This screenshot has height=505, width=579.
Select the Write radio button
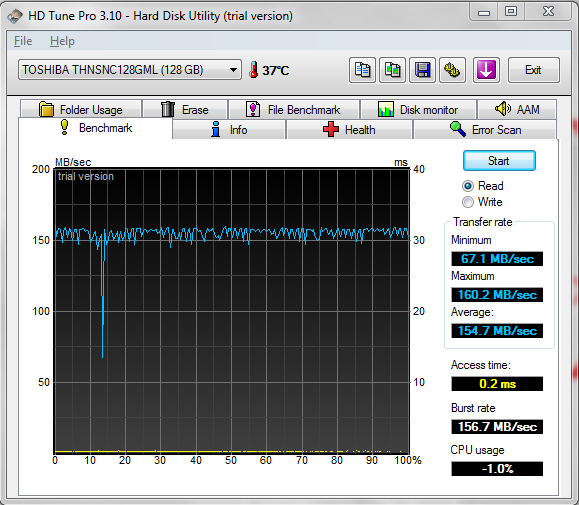(x=482, y=202)
